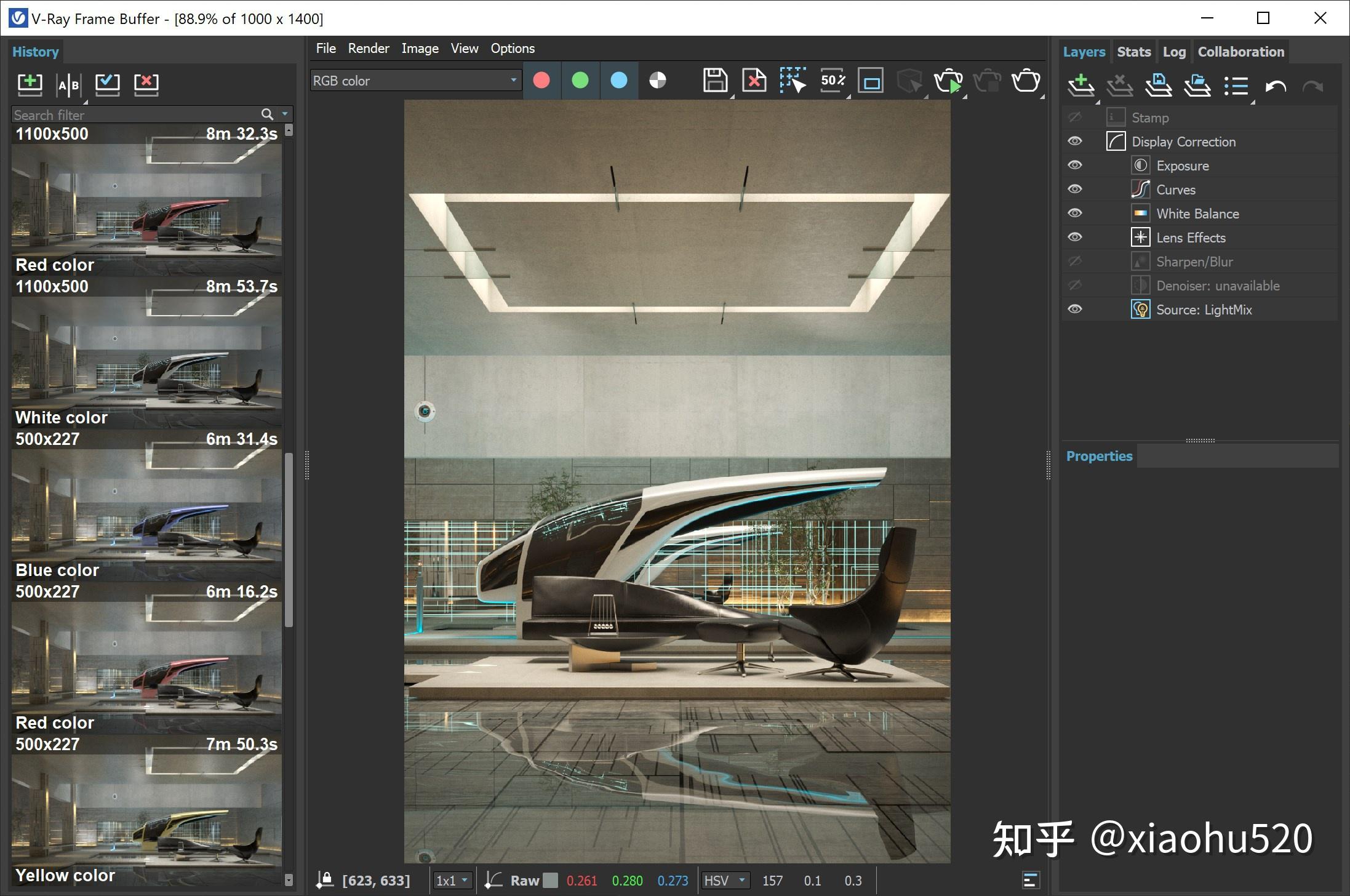Hide the White Balance layer
Image resolution: width=1350 pixels, height=896 pixels.
1075,213
